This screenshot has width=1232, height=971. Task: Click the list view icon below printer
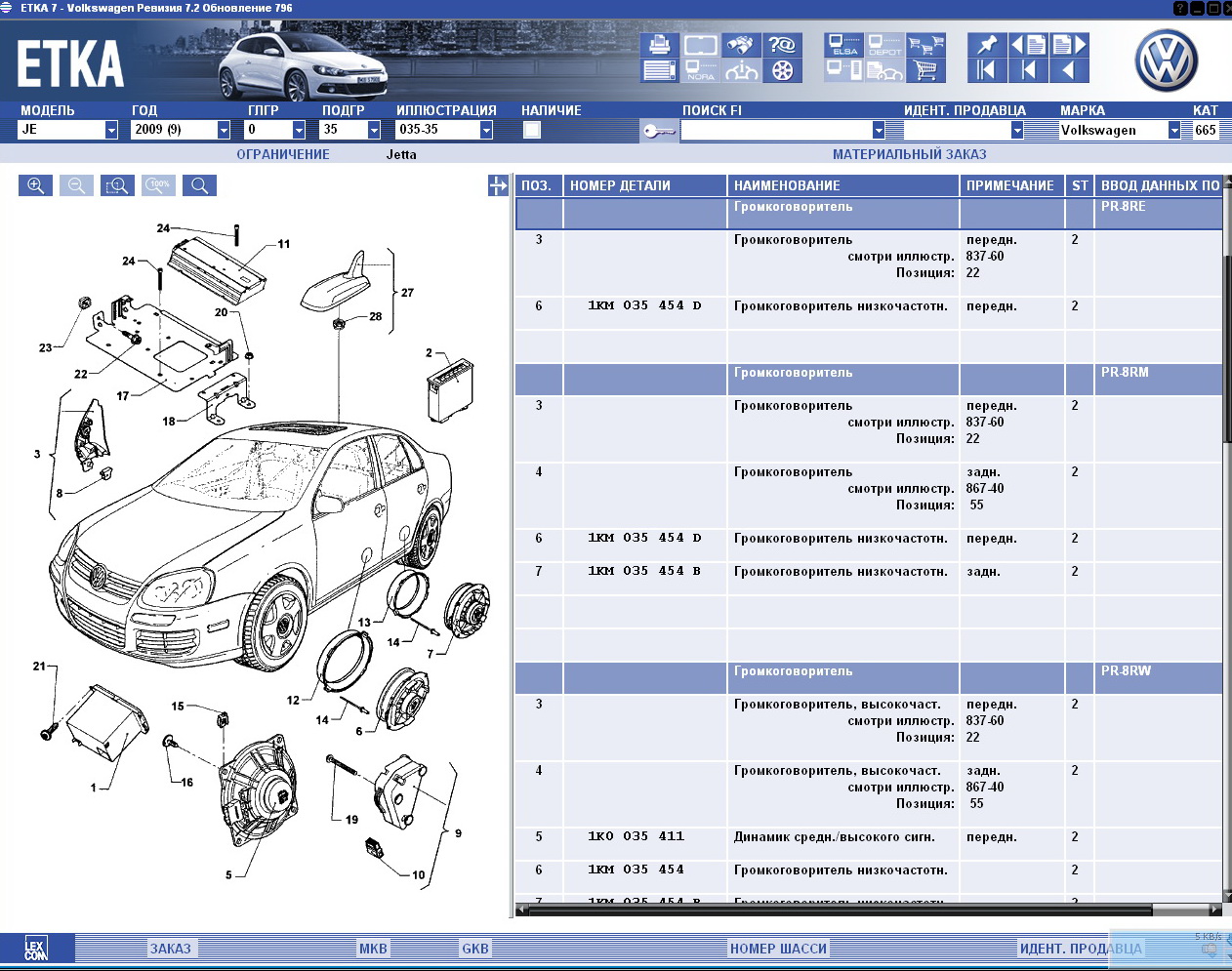click(660, 70)
